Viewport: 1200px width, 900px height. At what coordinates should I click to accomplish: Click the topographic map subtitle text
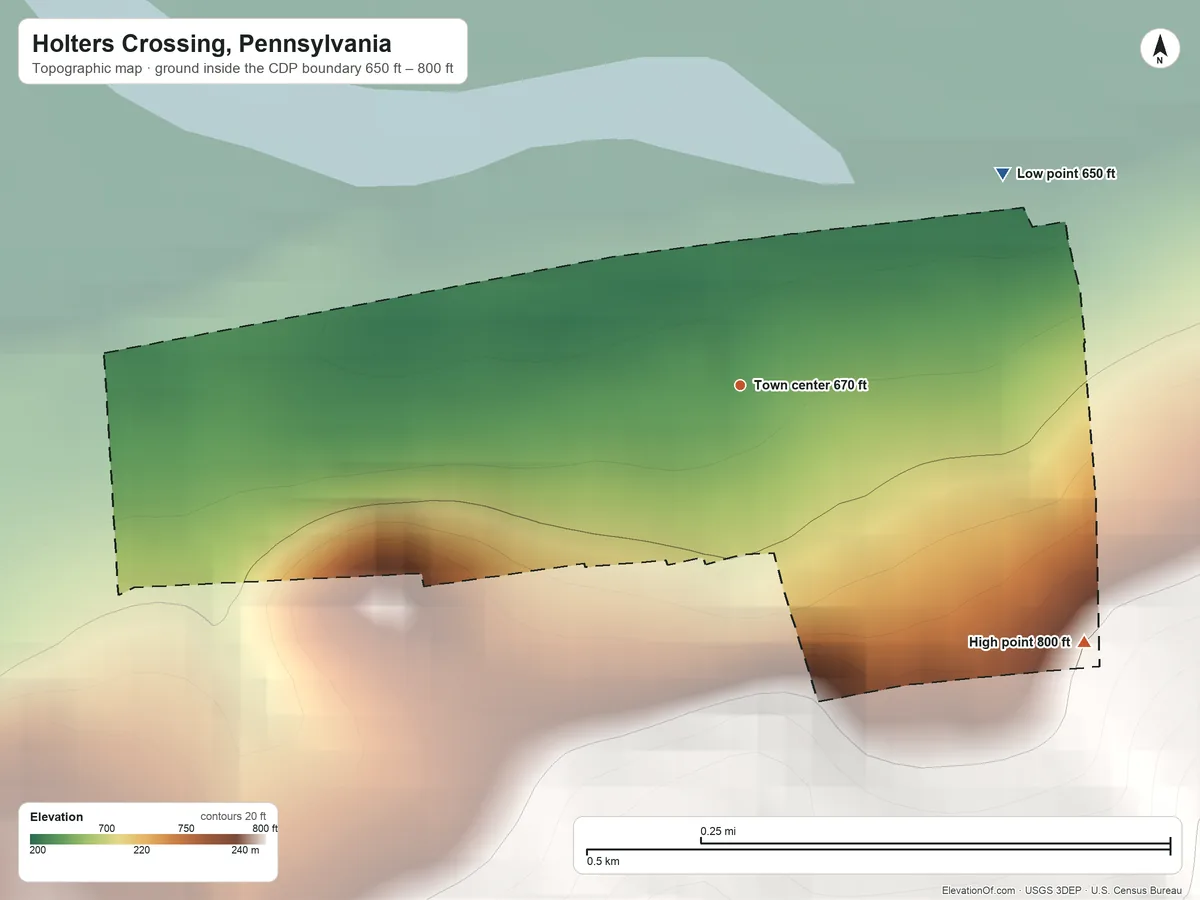243,70
